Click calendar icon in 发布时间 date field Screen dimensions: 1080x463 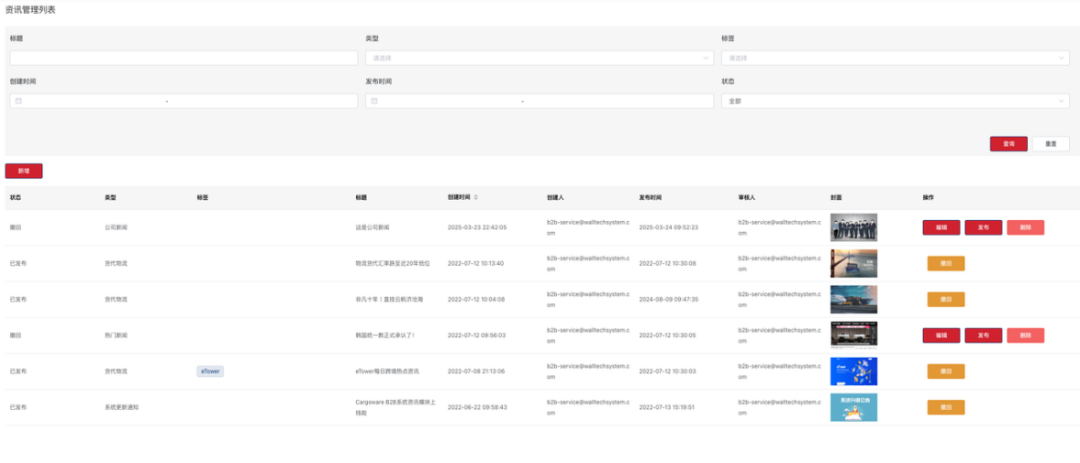tap(374, 101)
